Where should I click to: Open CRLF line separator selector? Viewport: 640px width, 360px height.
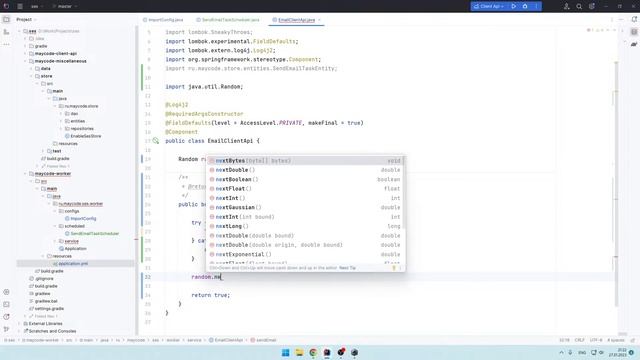click(580, 340)
